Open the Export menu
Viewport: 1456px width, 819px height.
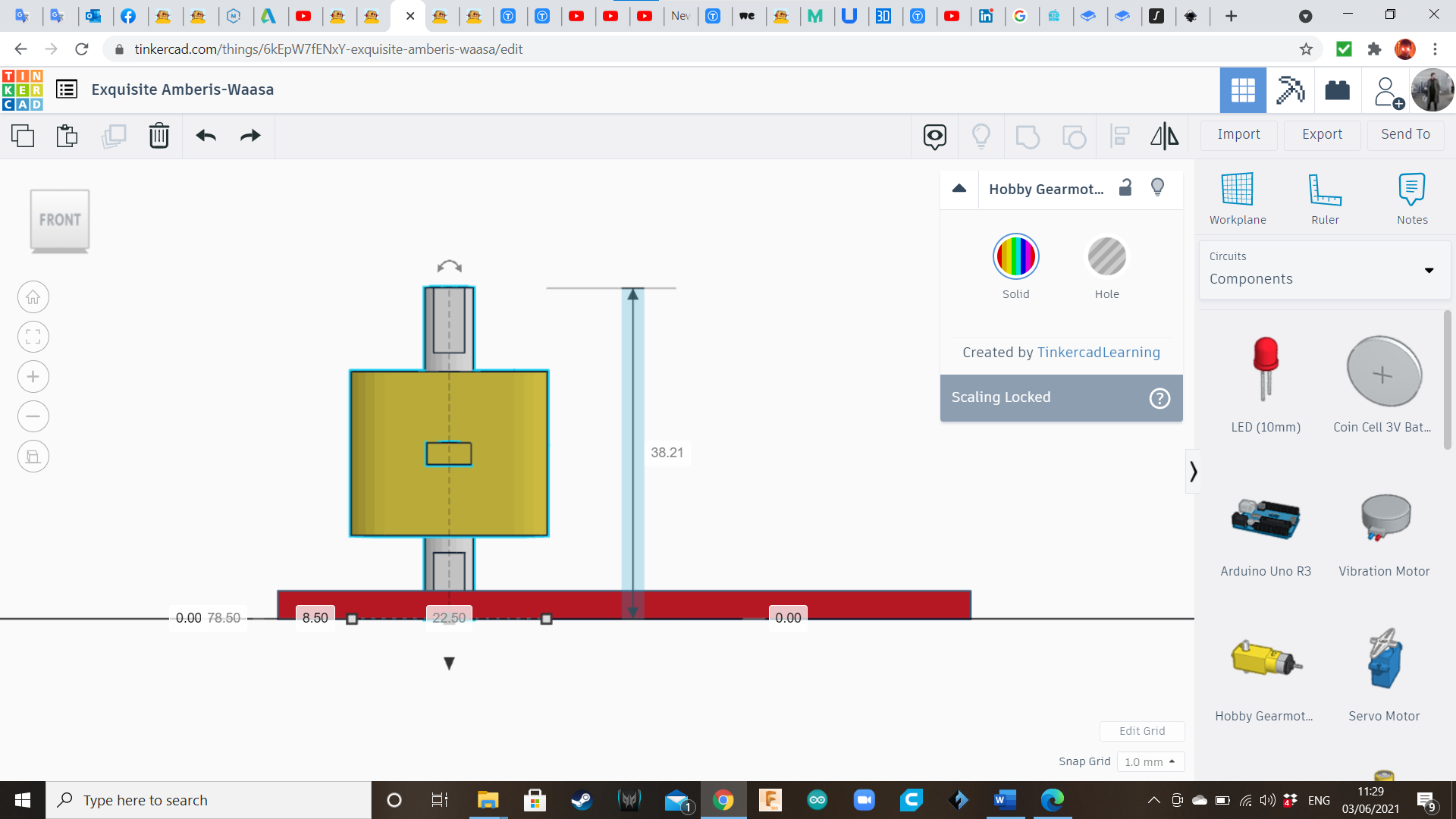pyautogui.click(x=1321, y=134)
